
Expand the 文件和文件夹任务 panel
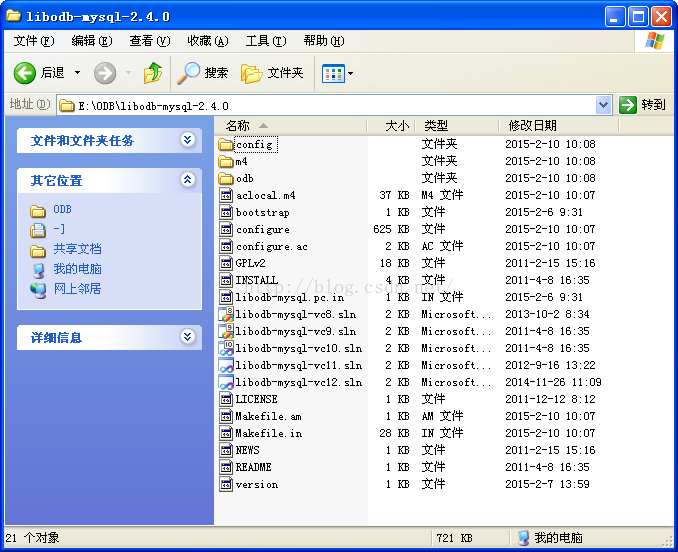[x=187, y=140]
